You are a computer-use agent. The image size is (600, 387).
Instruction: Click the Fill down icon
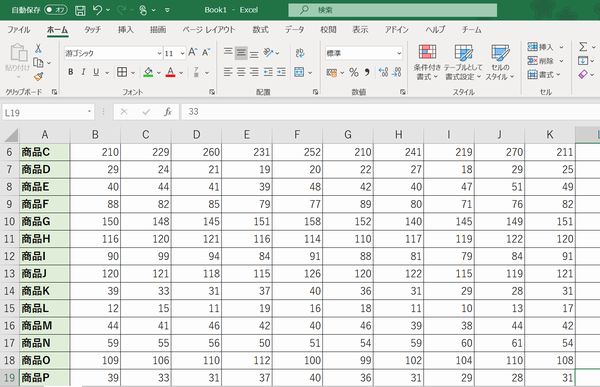click(583, 60)
